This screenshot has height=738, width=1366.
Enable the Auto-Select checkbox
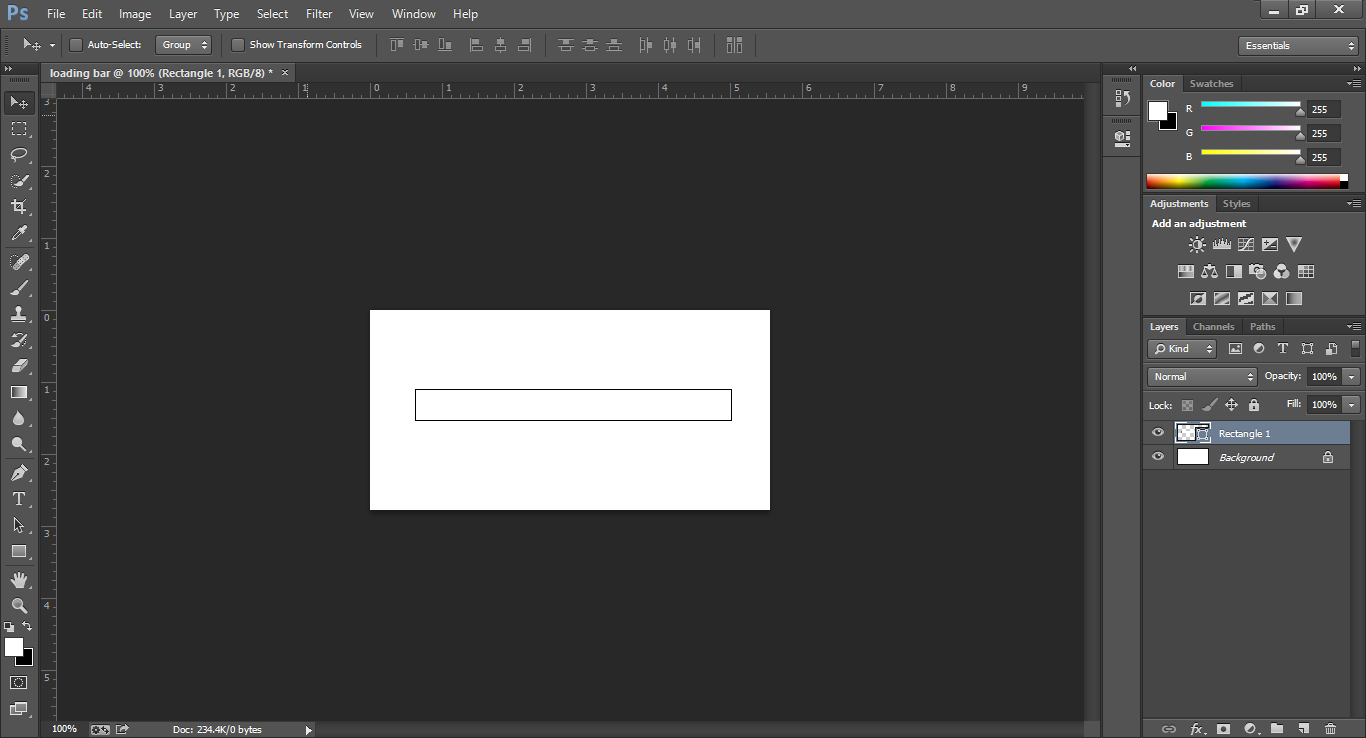pos(75,45)
